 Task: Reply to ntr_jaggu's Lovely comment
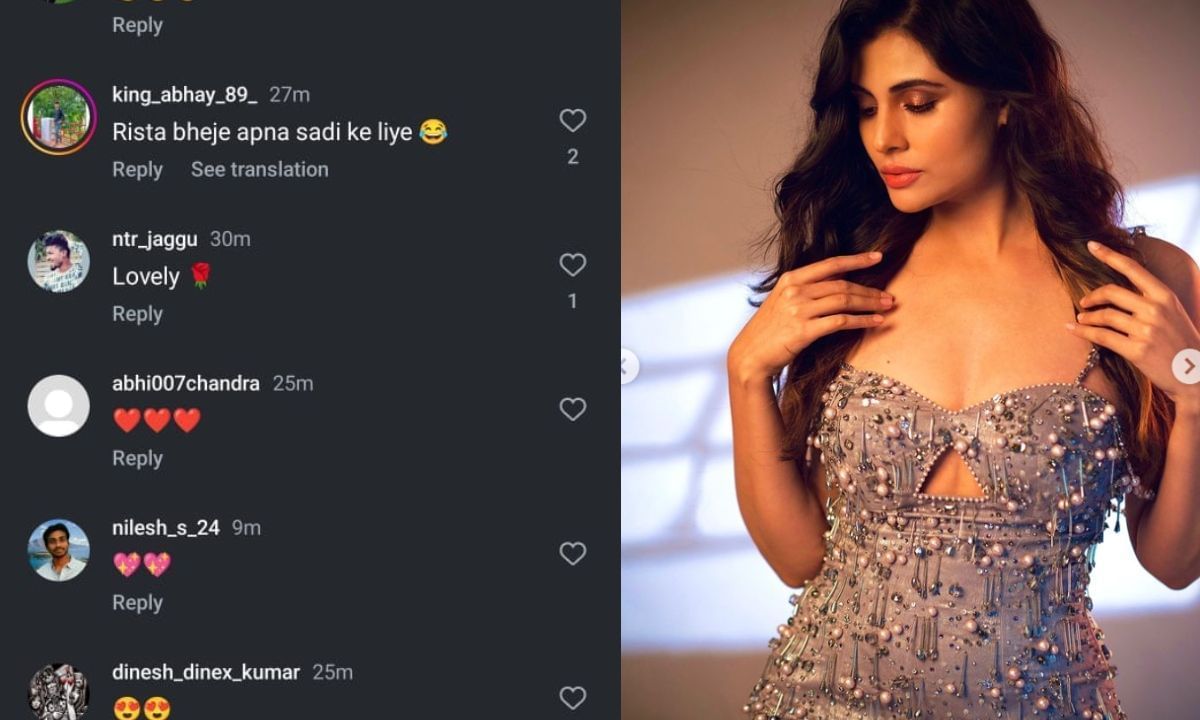[137, 314]
